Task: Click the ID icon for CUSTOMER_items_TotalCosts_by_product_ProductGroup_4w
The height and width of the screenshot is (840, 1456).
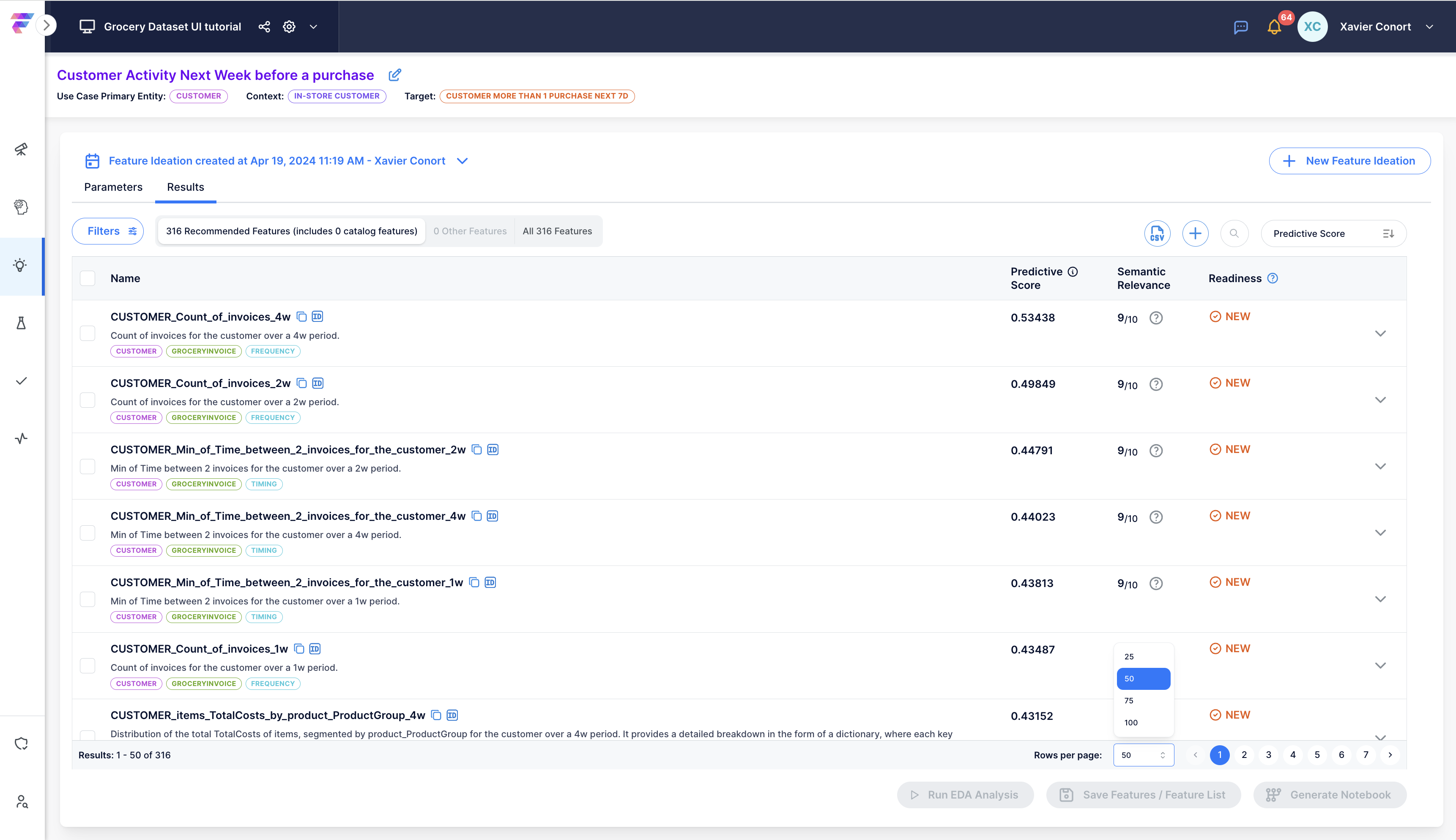Action: (452, 715)
